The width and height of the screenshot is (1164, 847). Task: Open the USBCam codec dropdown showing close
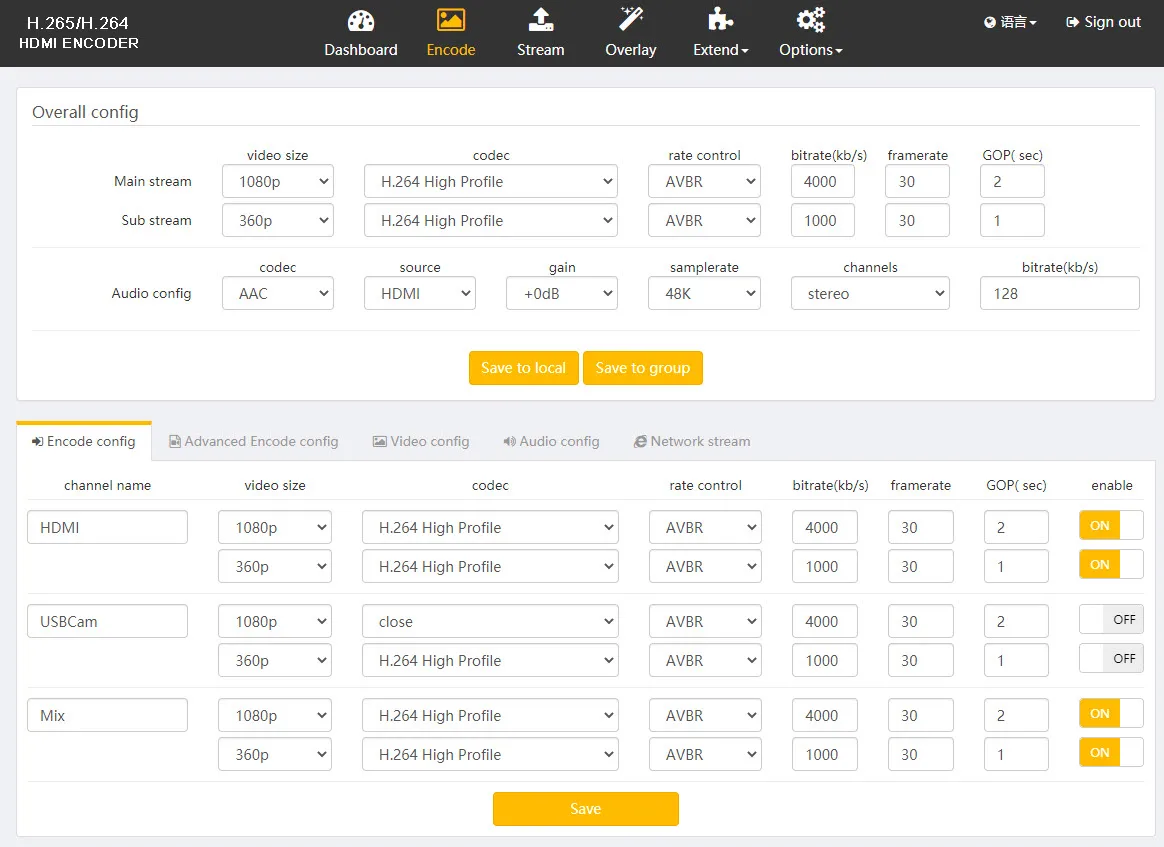point(490,622)
